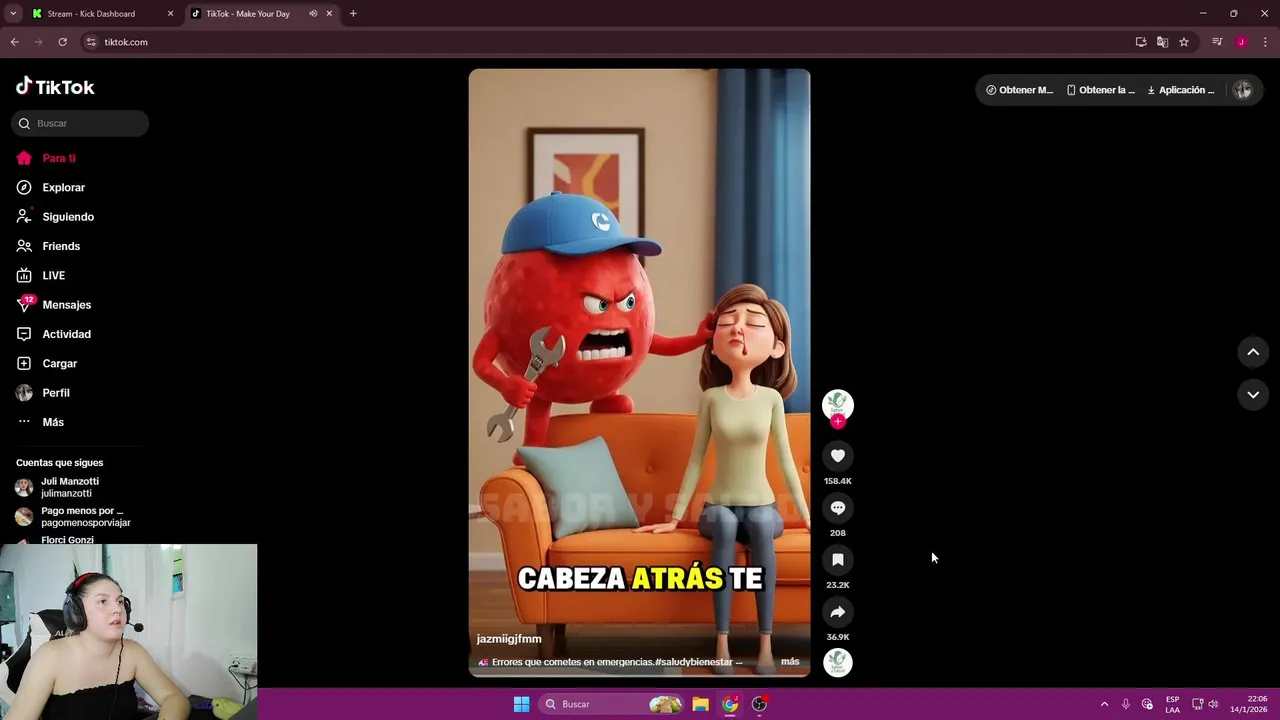
Task: Close the TikTok browser tab
Action: tap(329, 14)
